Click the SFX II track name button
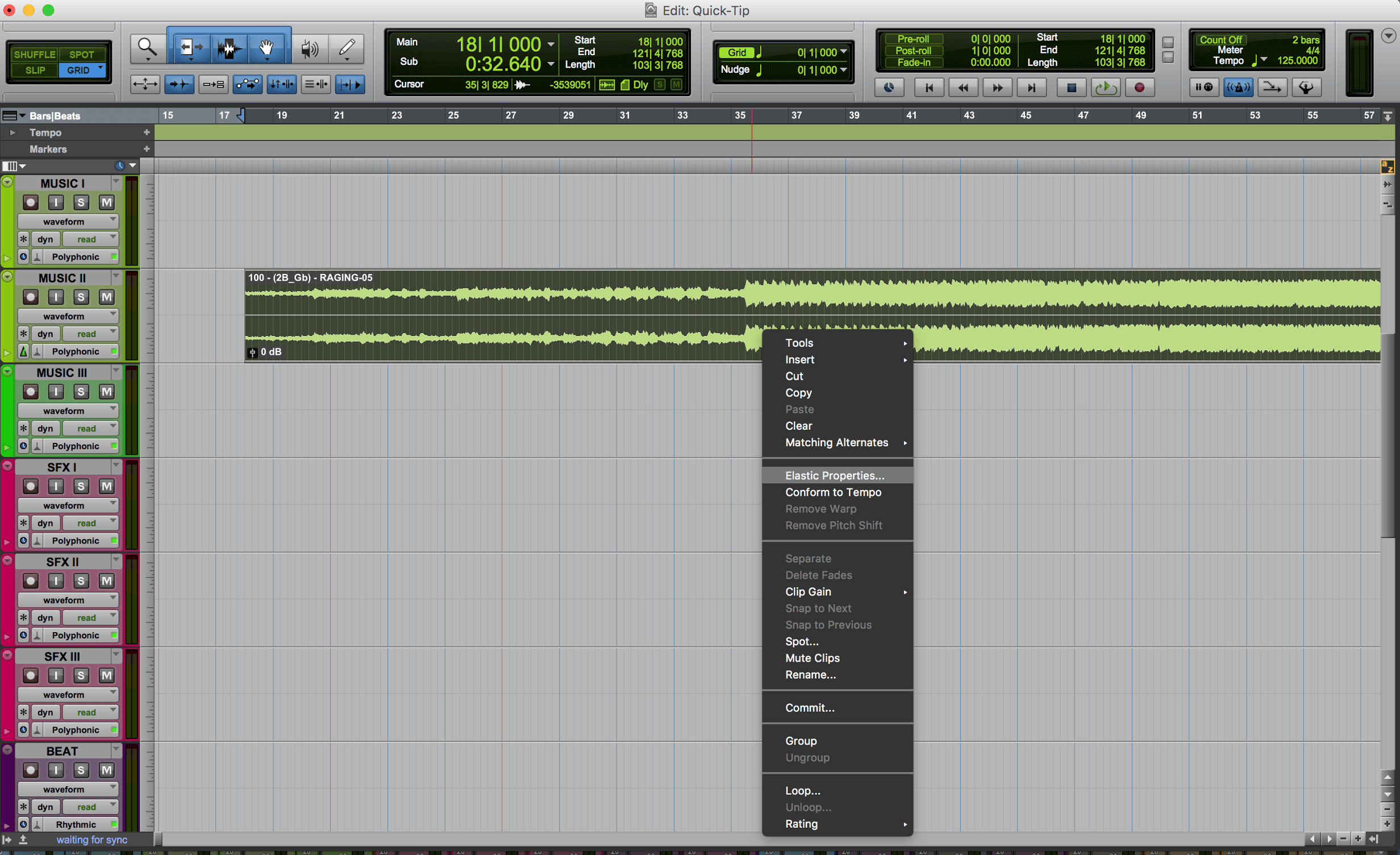Image resolution: width=1400 pixels, height=855 pixels. point(62,562)
